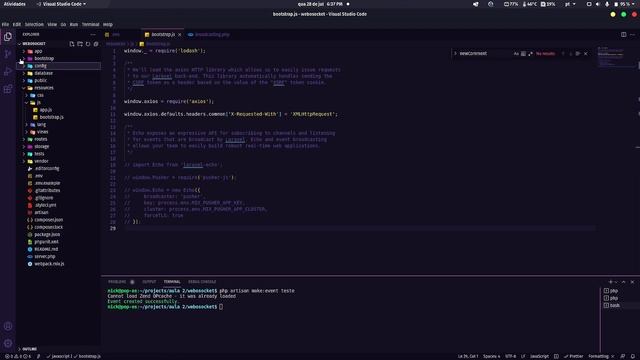Switch to the OUTPUT panel tab
Screen dimensions: 640x360
[149, 282]
